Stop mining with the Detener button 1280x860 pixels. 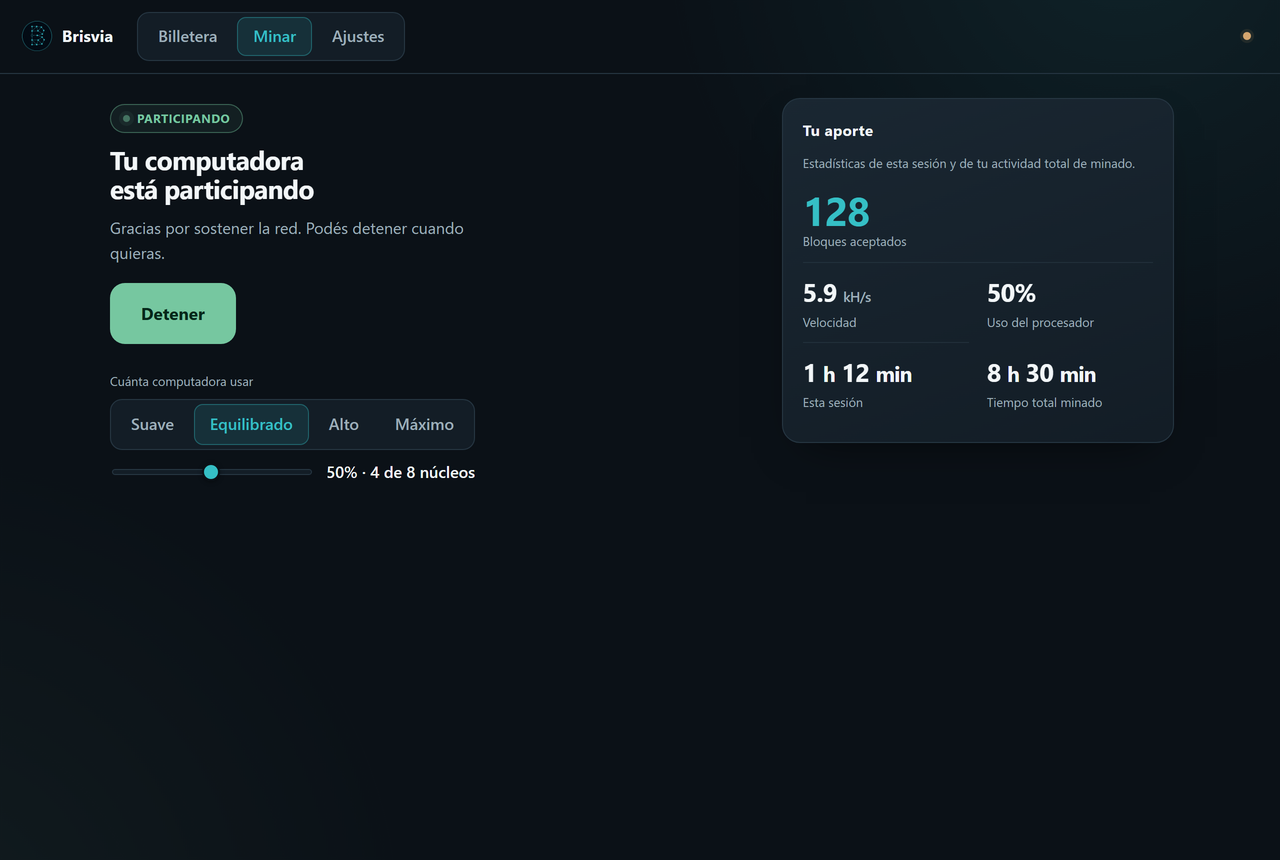[173, 313]
